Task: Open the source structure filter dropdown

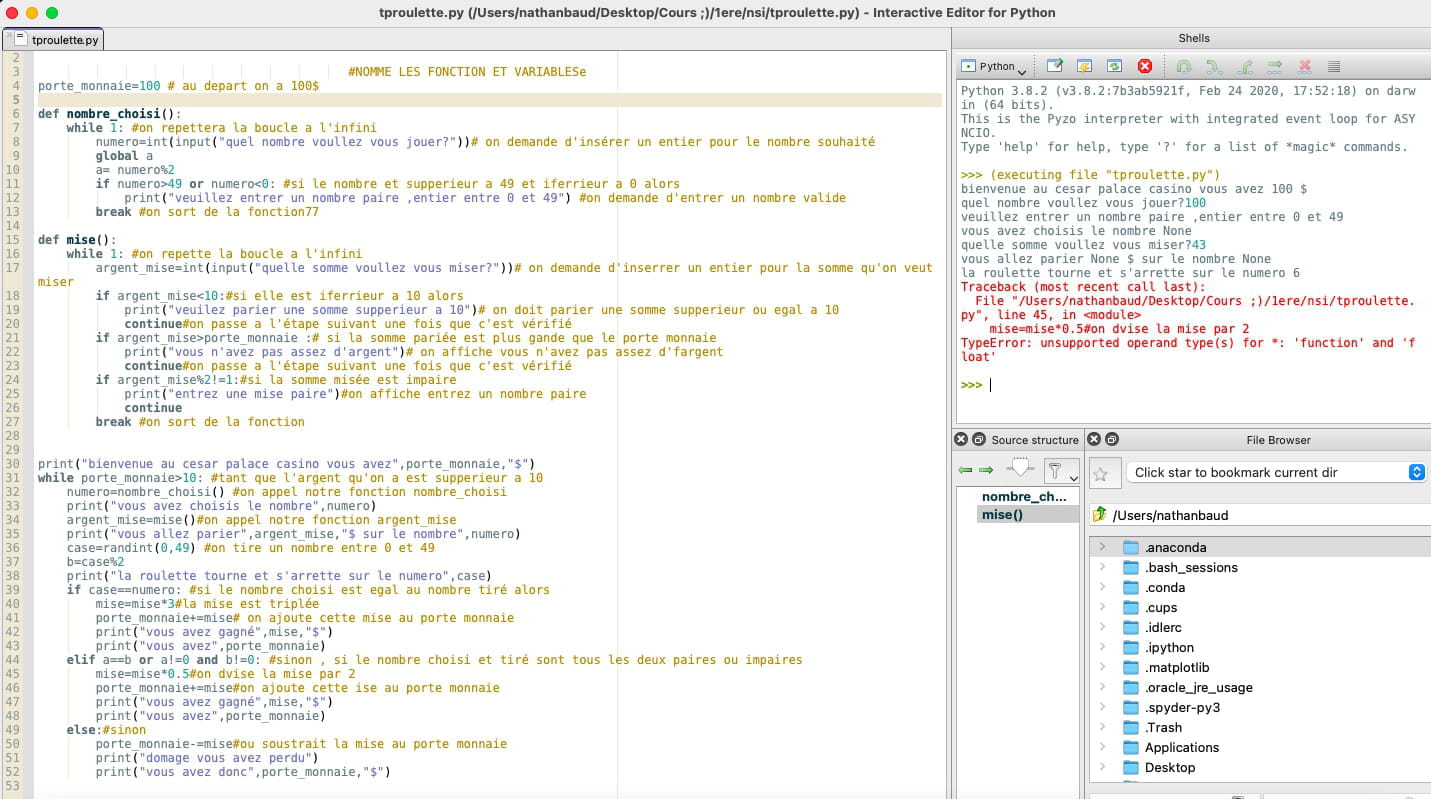Action: click(x=1061, y=471)
